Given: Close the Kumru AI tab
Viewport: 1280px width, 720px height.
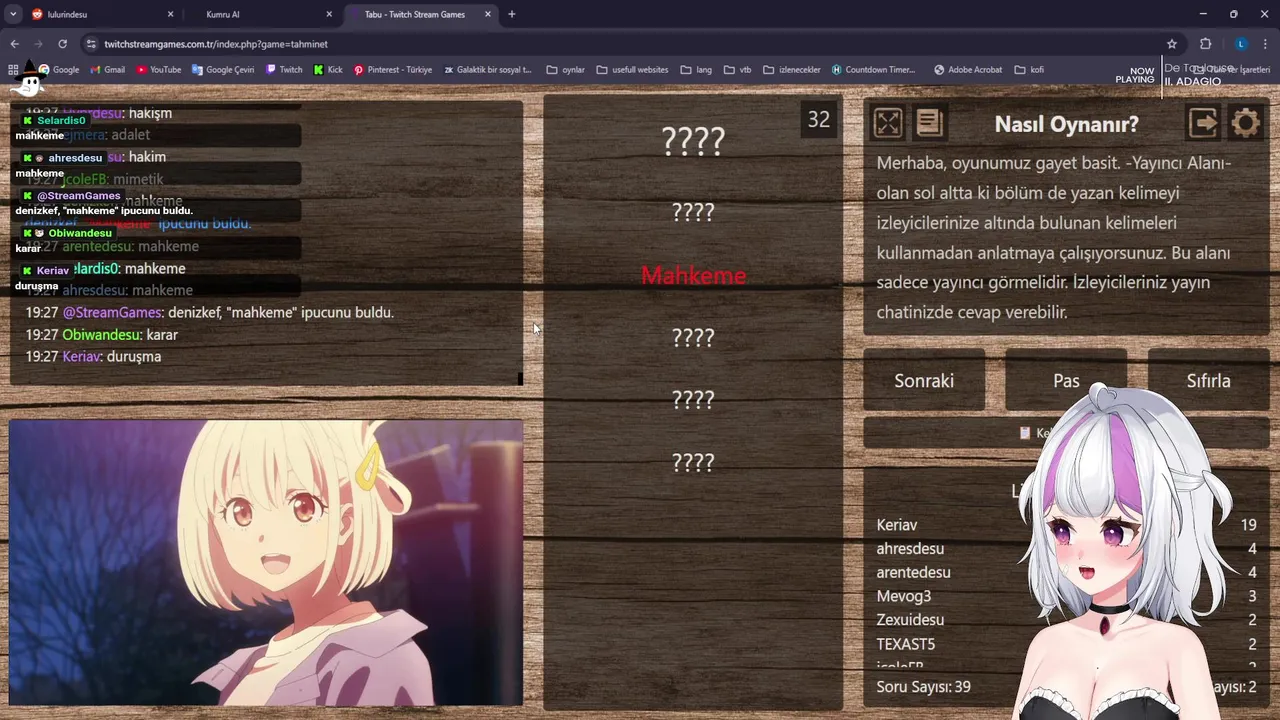Looking at the screenshot, I should (x=329, y=14).
